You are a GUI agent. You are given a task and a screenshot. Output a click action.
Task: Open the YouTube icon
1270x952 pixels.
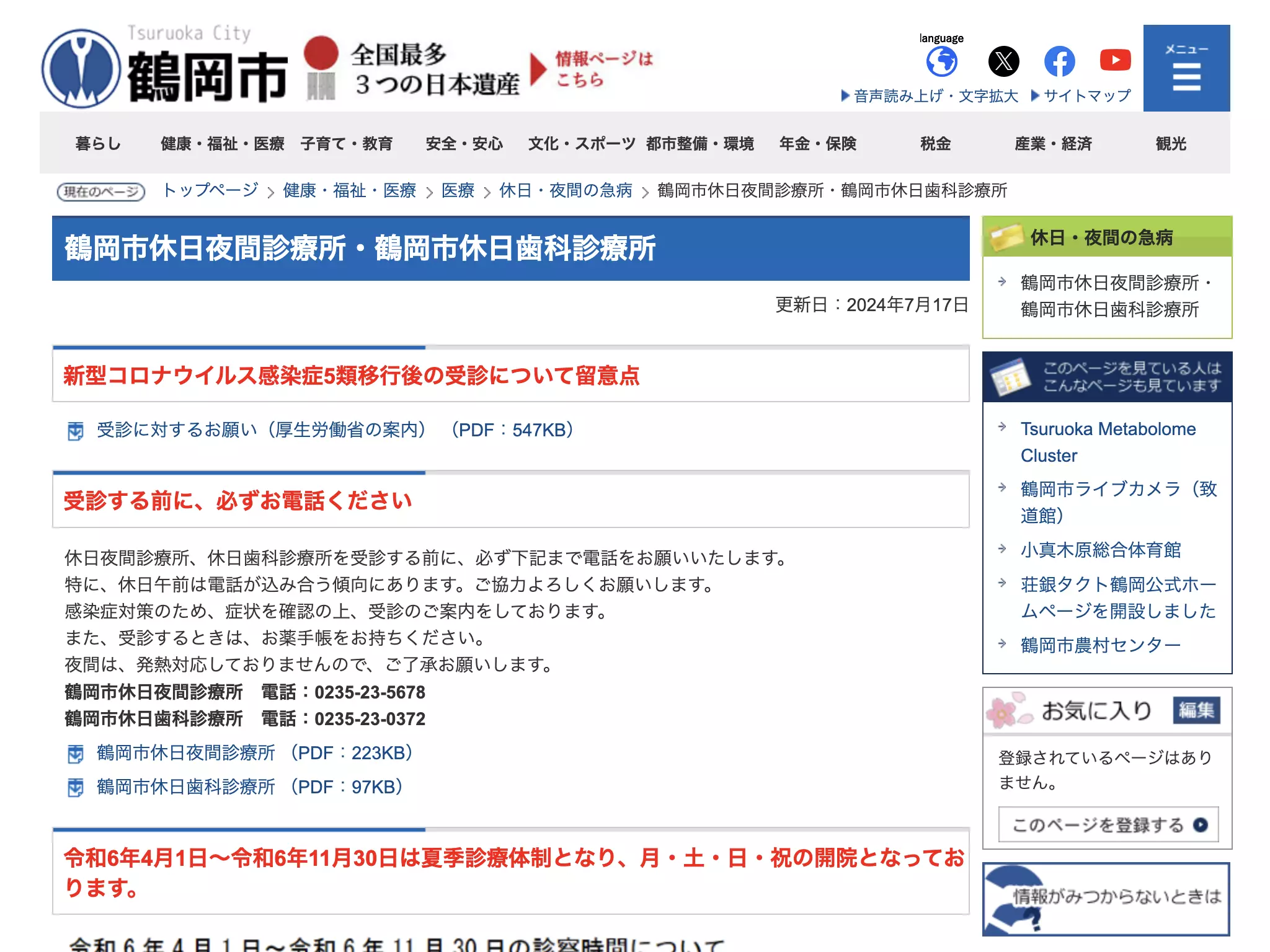pos(1115,60)
